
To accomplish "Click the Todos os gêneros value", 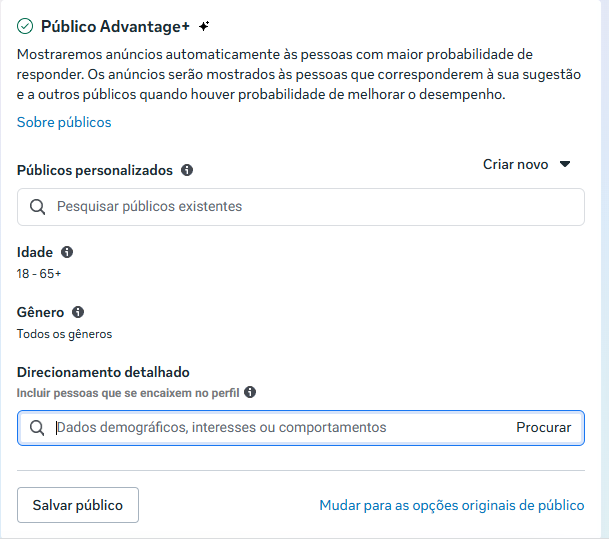I will 64,334.
